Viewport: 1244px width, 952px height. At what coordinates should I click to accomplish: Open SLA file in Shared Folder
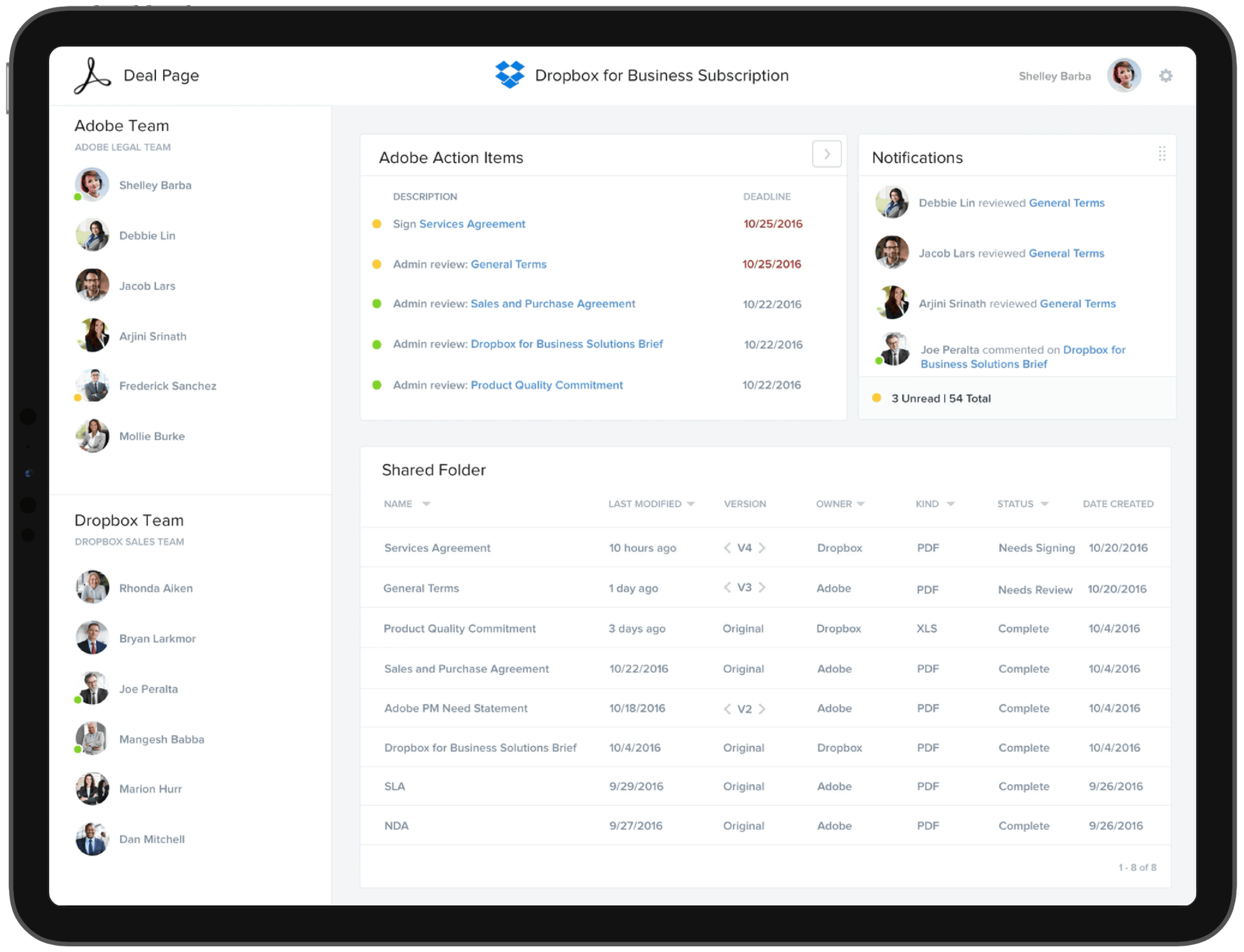394,786
